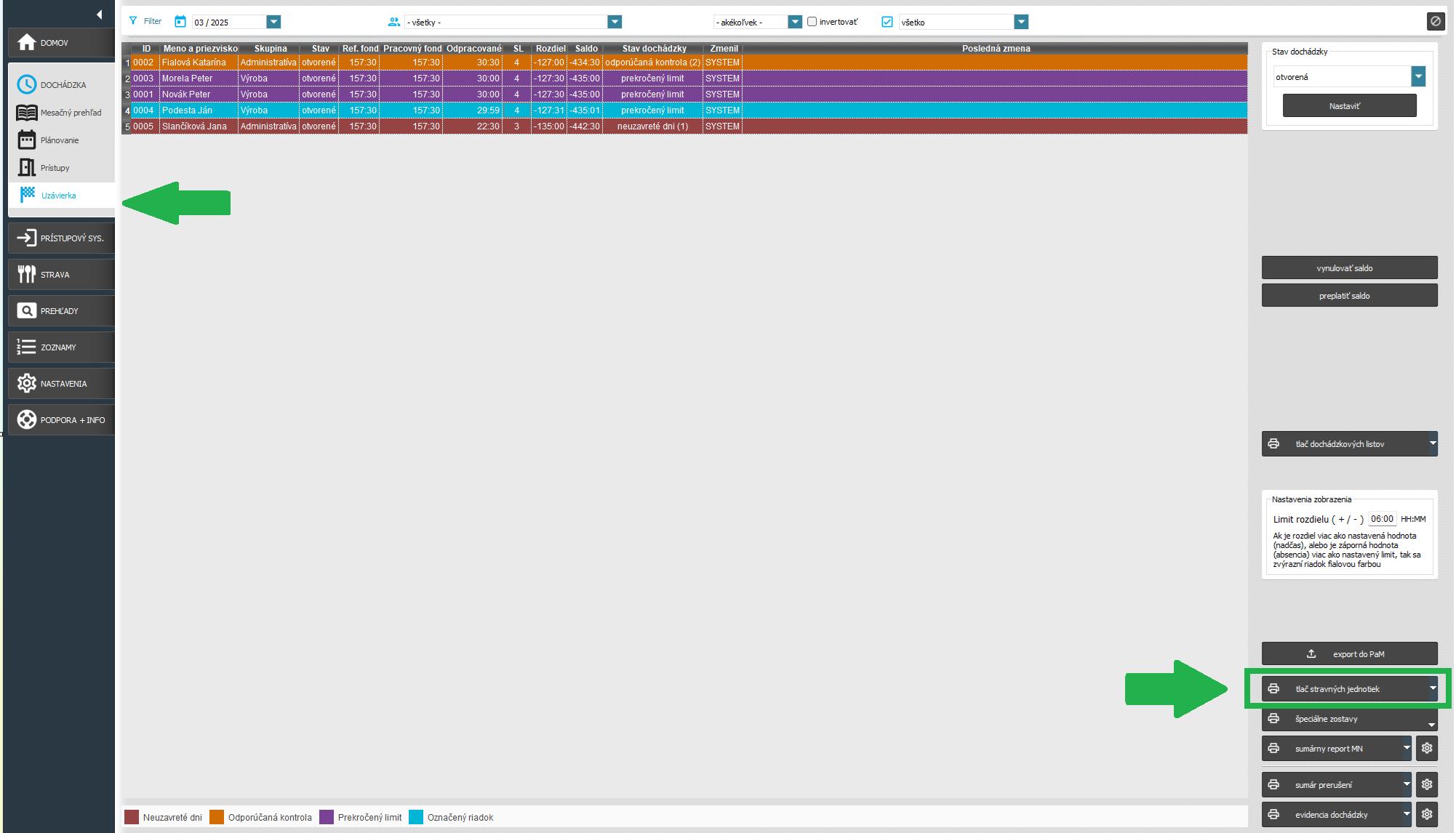This screenshot has height=833, width=1456.
Task: Expand the akékoľvek dropdown arrow
Action: 794,22
